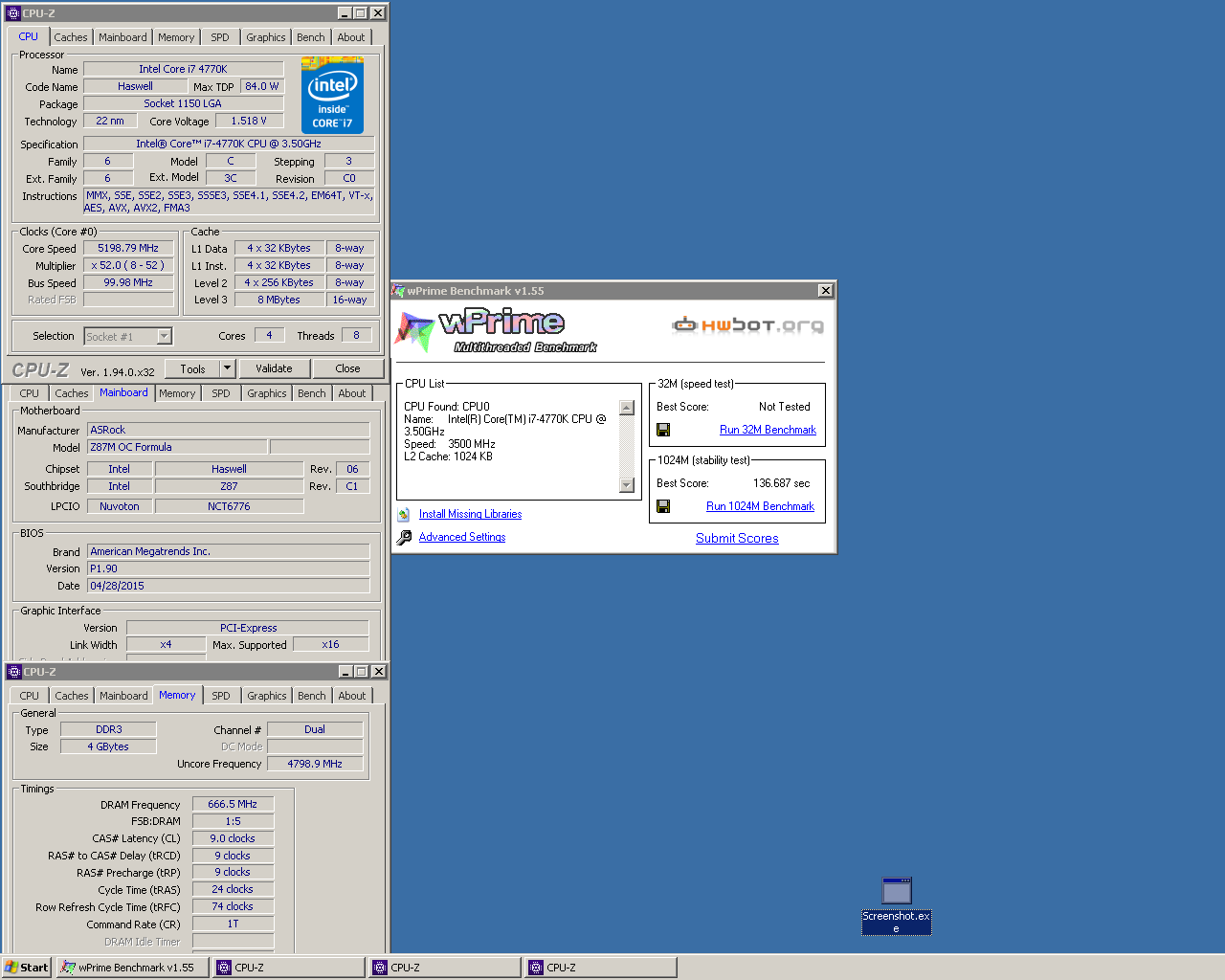Click the Tools button in CPU-Z
This screenshot has width=1225, height=980.
[x=192, y=368]
